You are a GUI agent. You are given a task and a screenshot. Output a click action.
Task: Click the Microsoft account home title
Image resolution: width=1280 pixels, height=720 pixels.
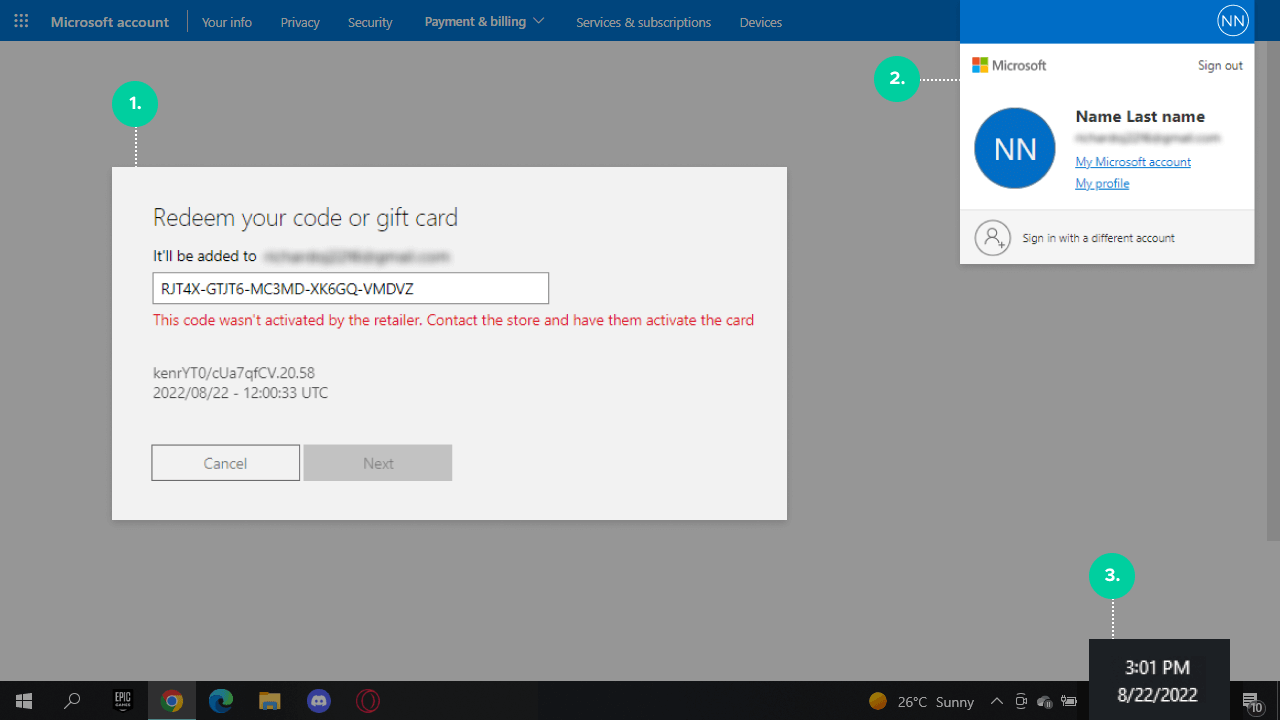(x=110, y=21)
